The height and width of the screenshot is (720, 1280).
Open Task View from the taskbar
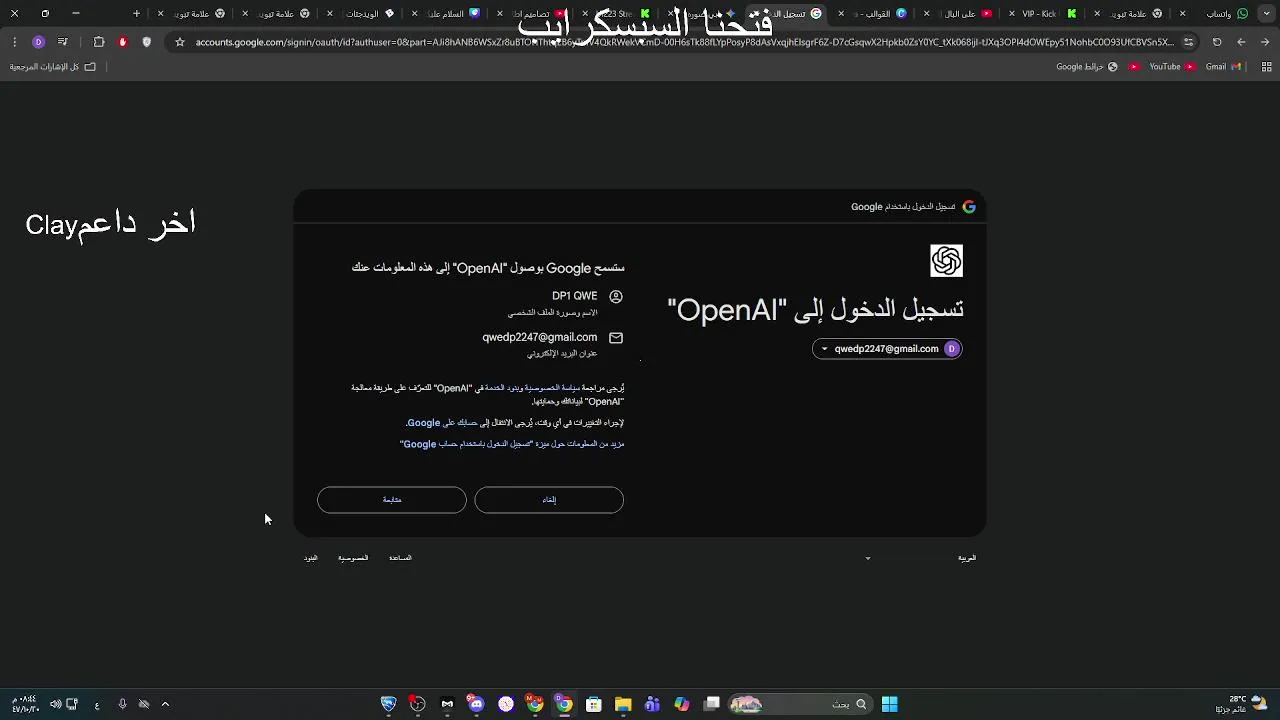point(712,704)
